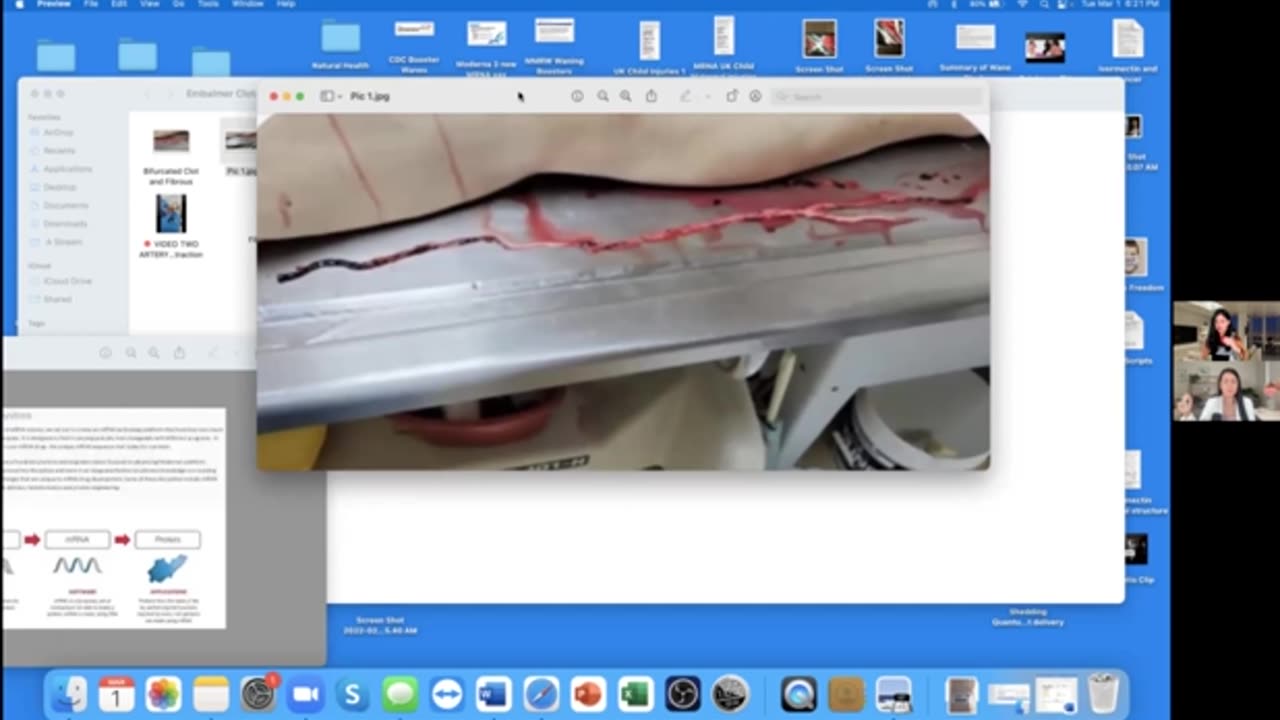
Task: Click the Share icon in Pic 1.jpg toolbar
Action: pyautogui.click(x=651, y=96)
